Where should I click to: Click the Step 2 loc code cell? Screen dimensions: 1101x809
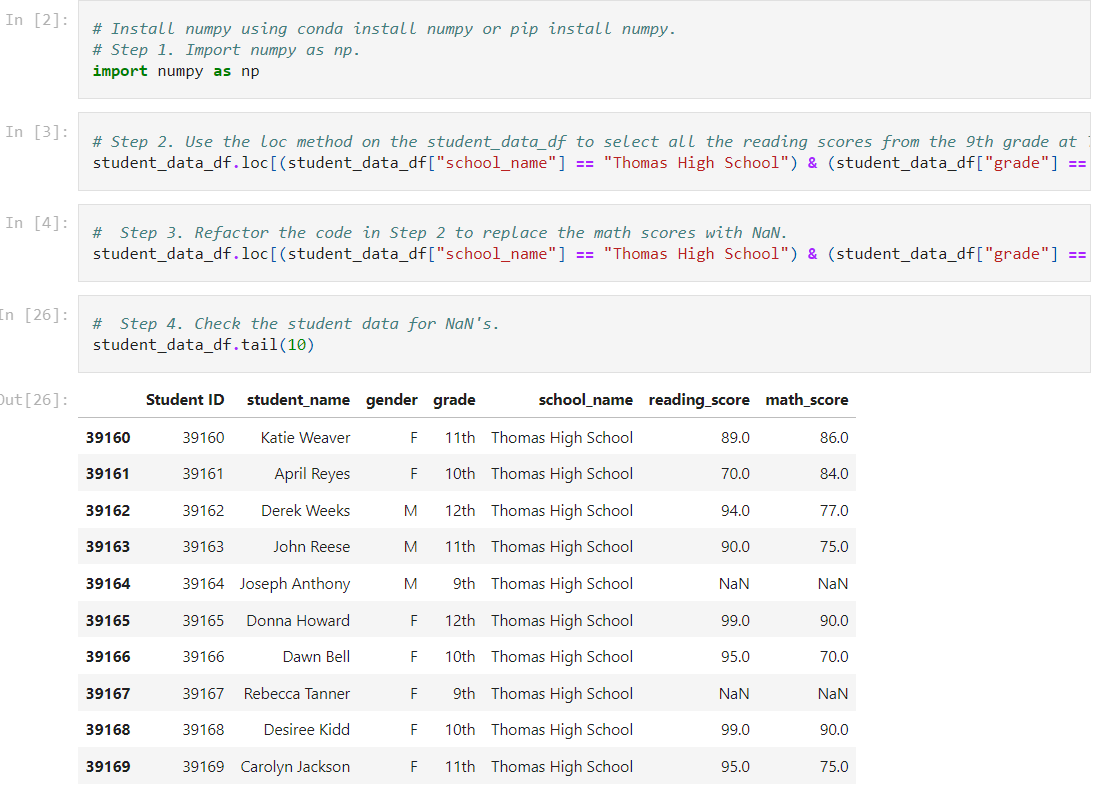pyautogui.click(x=584, y=152)
